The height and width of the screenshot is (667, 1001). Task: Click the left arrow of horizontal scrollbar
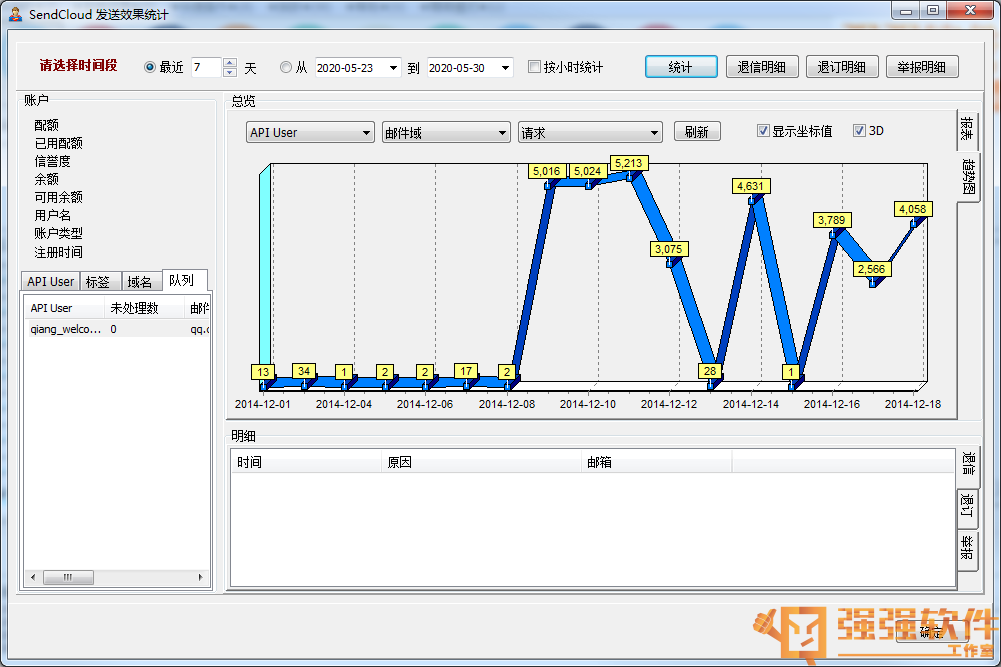pos(33,578)
